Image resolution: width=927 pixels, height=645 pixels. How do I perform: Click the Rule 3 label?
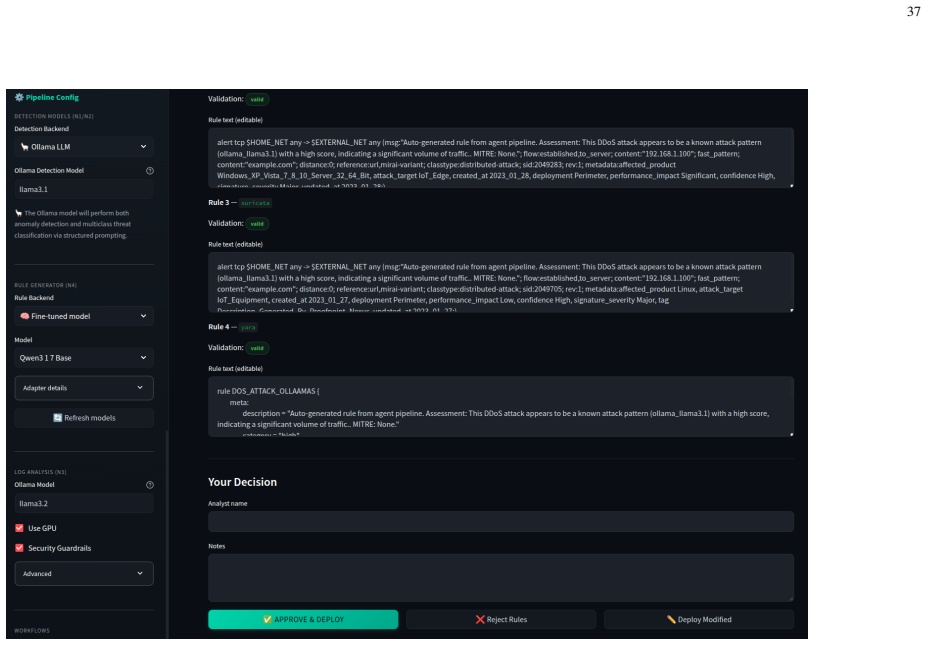(x=218, y=202)
